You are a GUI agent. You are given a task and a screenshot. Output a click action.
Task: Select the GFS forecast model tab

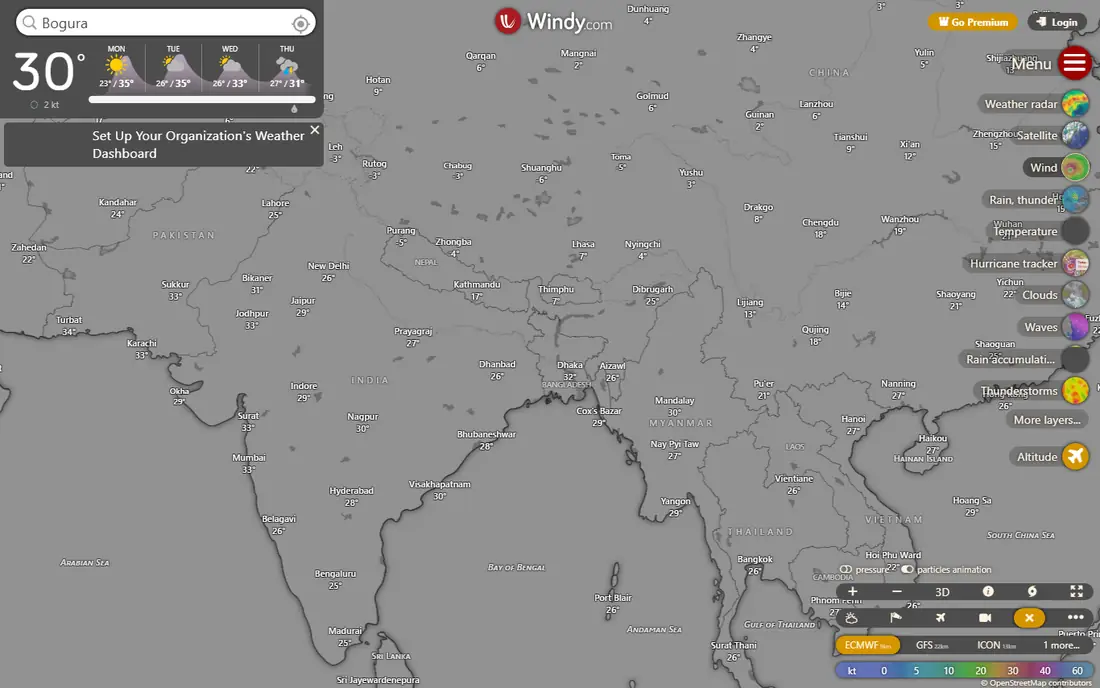coord(932,645)
